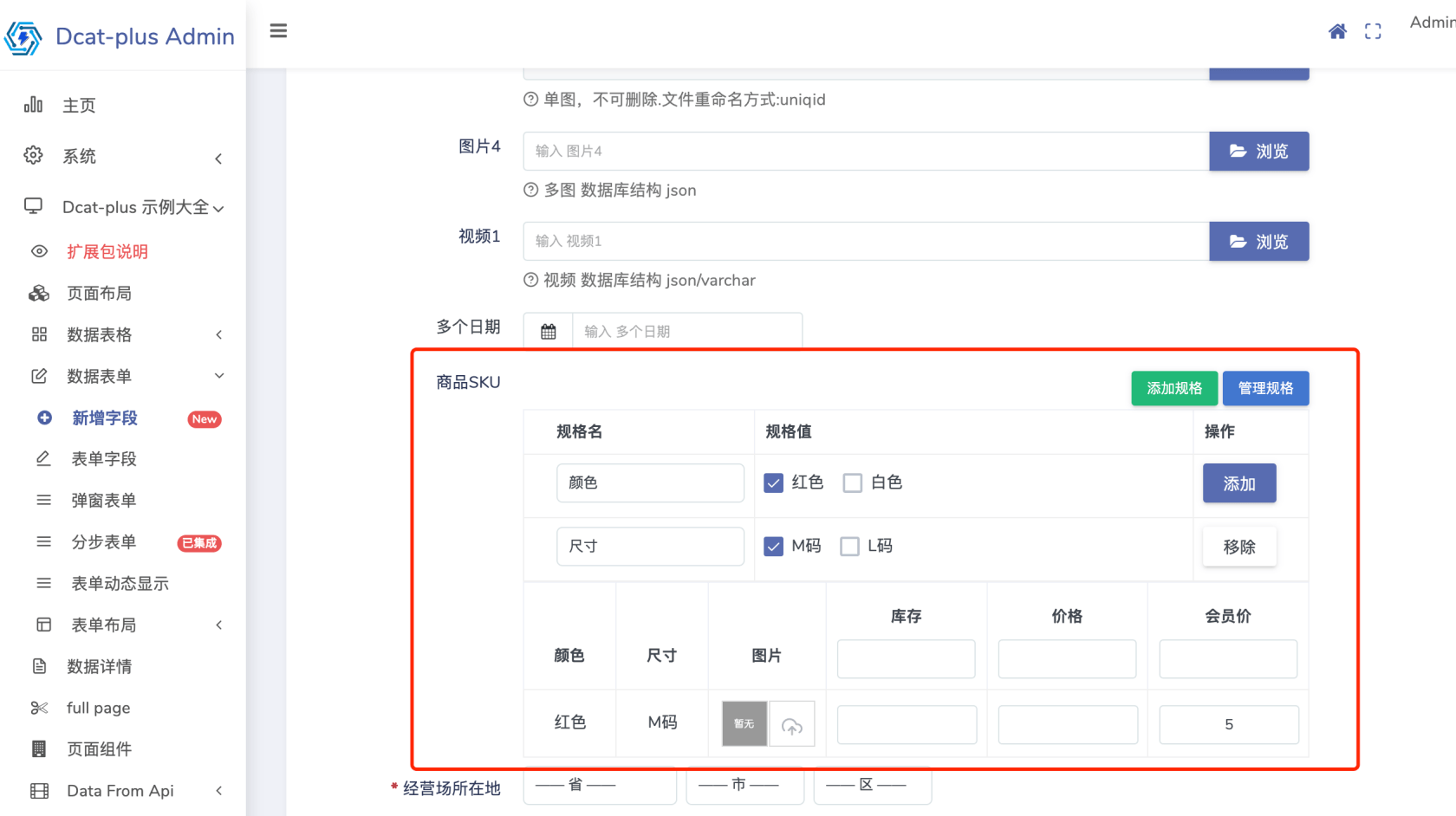Image resolution: width=1456 pixels, height=816 pixels.
Task: Check the 白色 checkbox
Action: [x=853, y=482]
